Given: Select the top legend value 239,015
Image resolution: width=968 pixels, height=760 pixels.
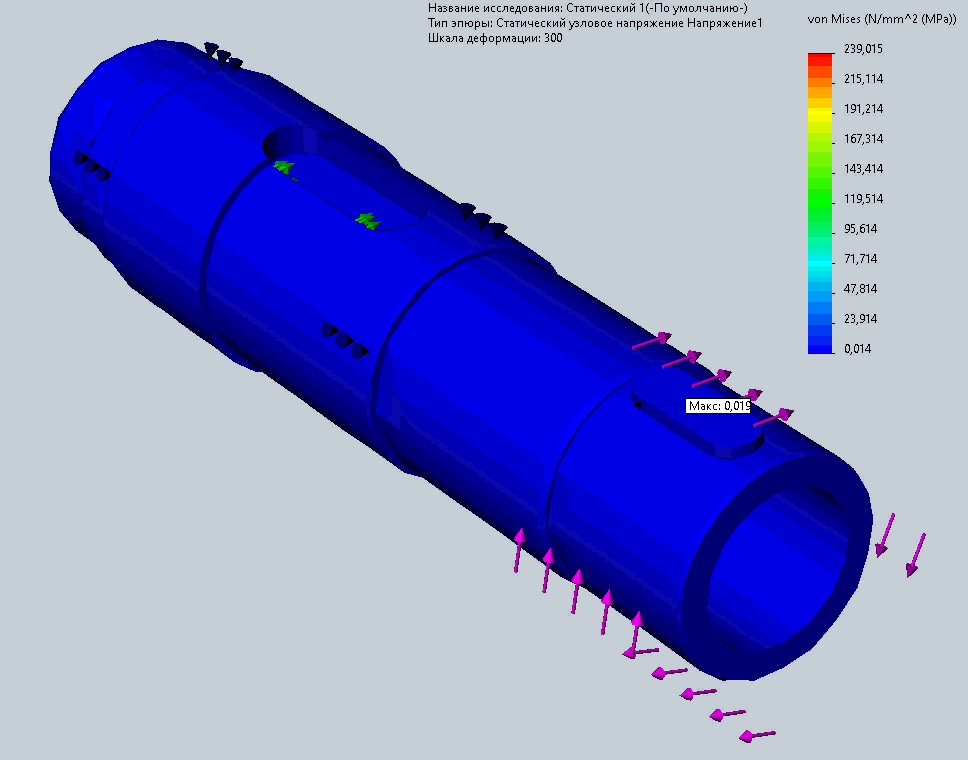Looking at the screenshot, I should click(863, 49).
